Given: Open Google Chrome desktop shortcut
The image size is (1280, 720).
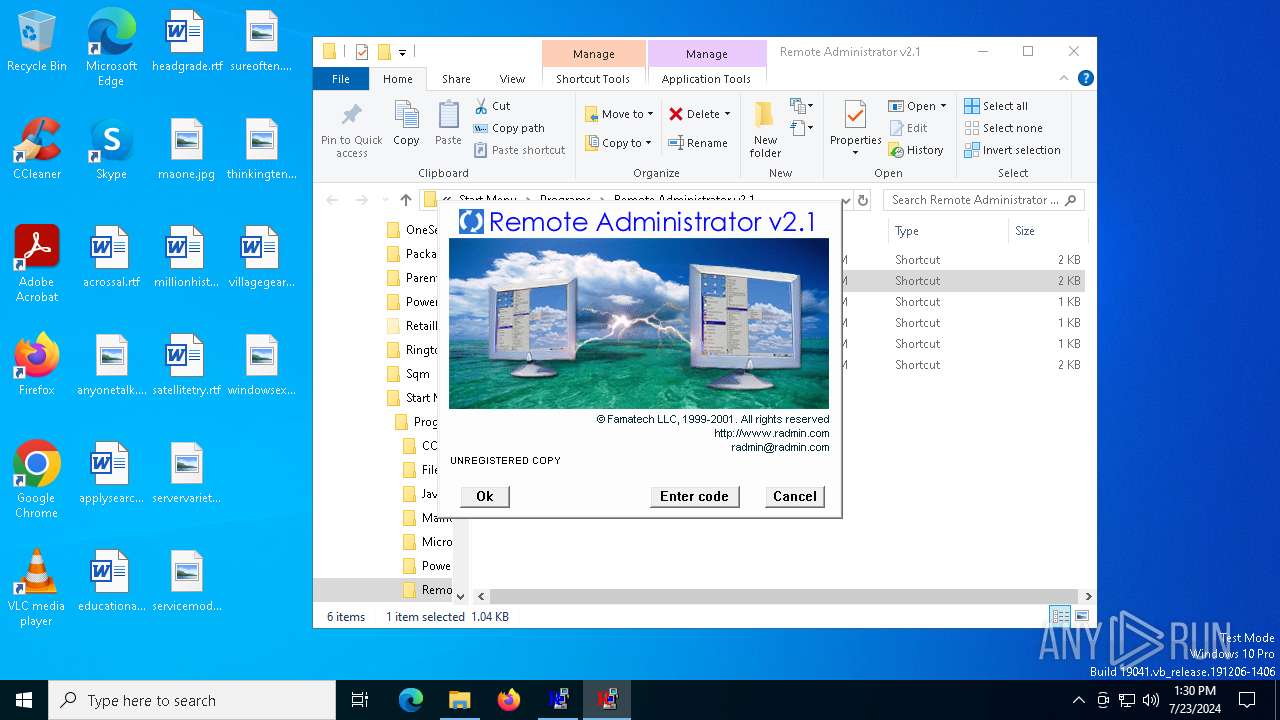Looking at the screenshot, I should click(x=37, y=480).
